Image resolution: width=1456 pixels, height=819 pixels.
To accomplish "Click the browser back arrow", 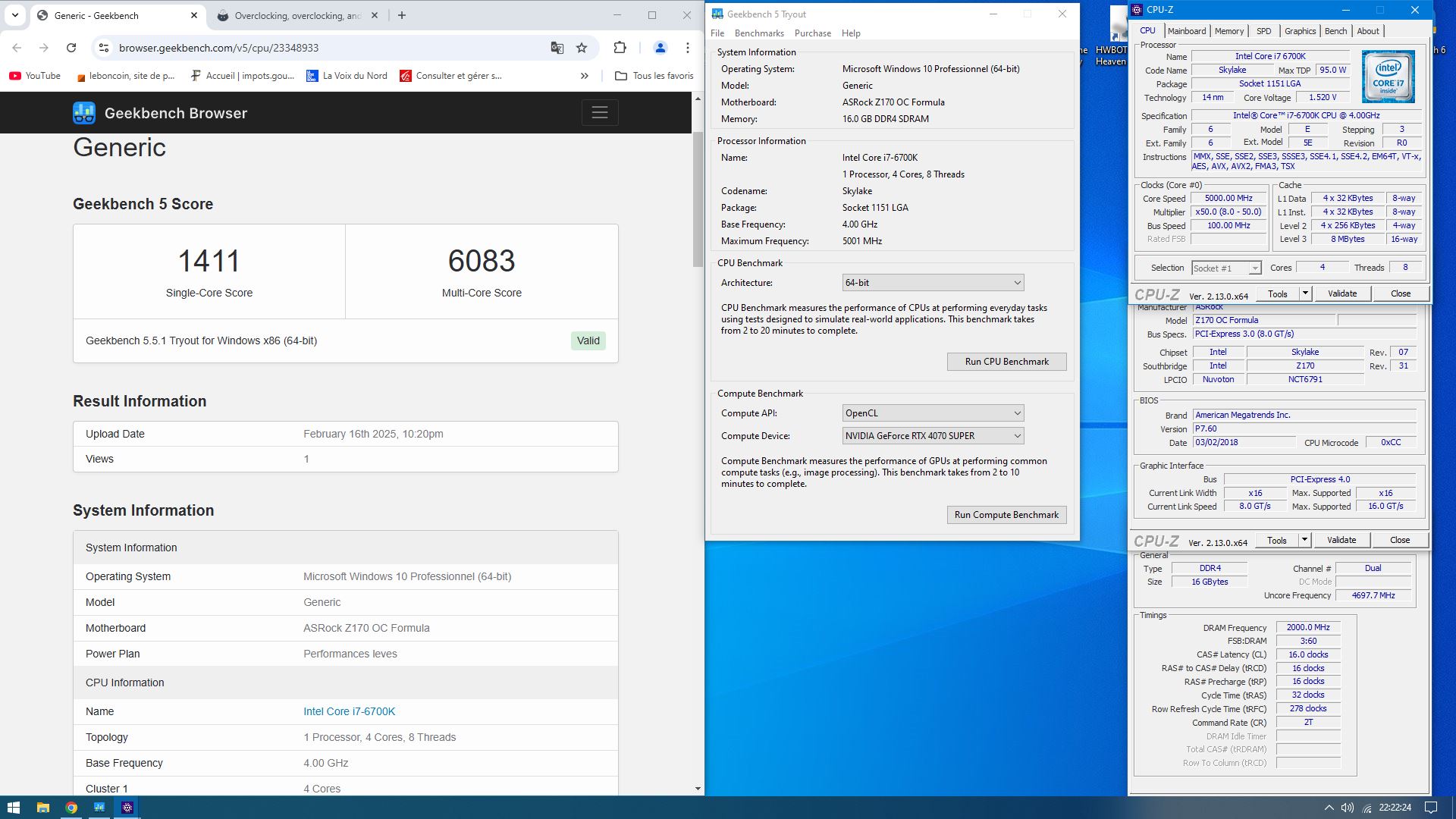I will point(17,48).
